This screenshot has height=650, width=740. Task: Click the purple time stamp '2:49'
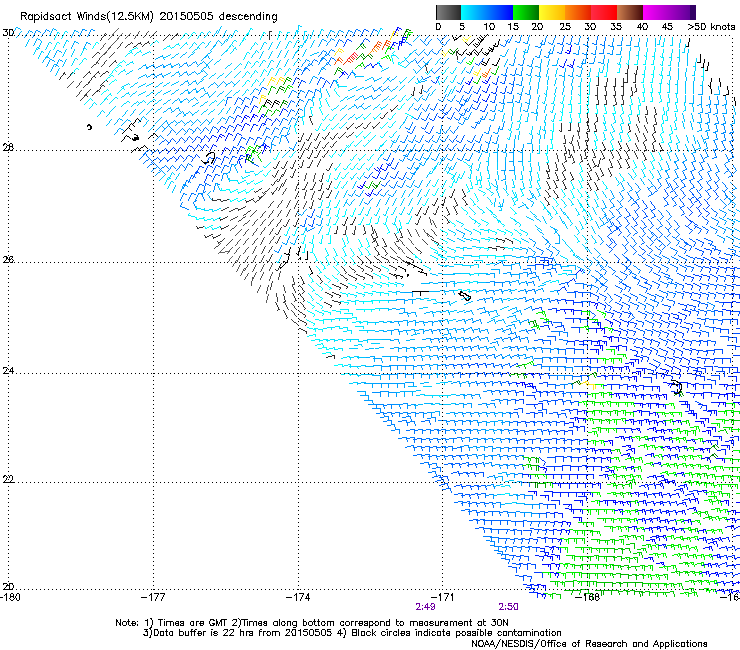click(x=425, y=607)
